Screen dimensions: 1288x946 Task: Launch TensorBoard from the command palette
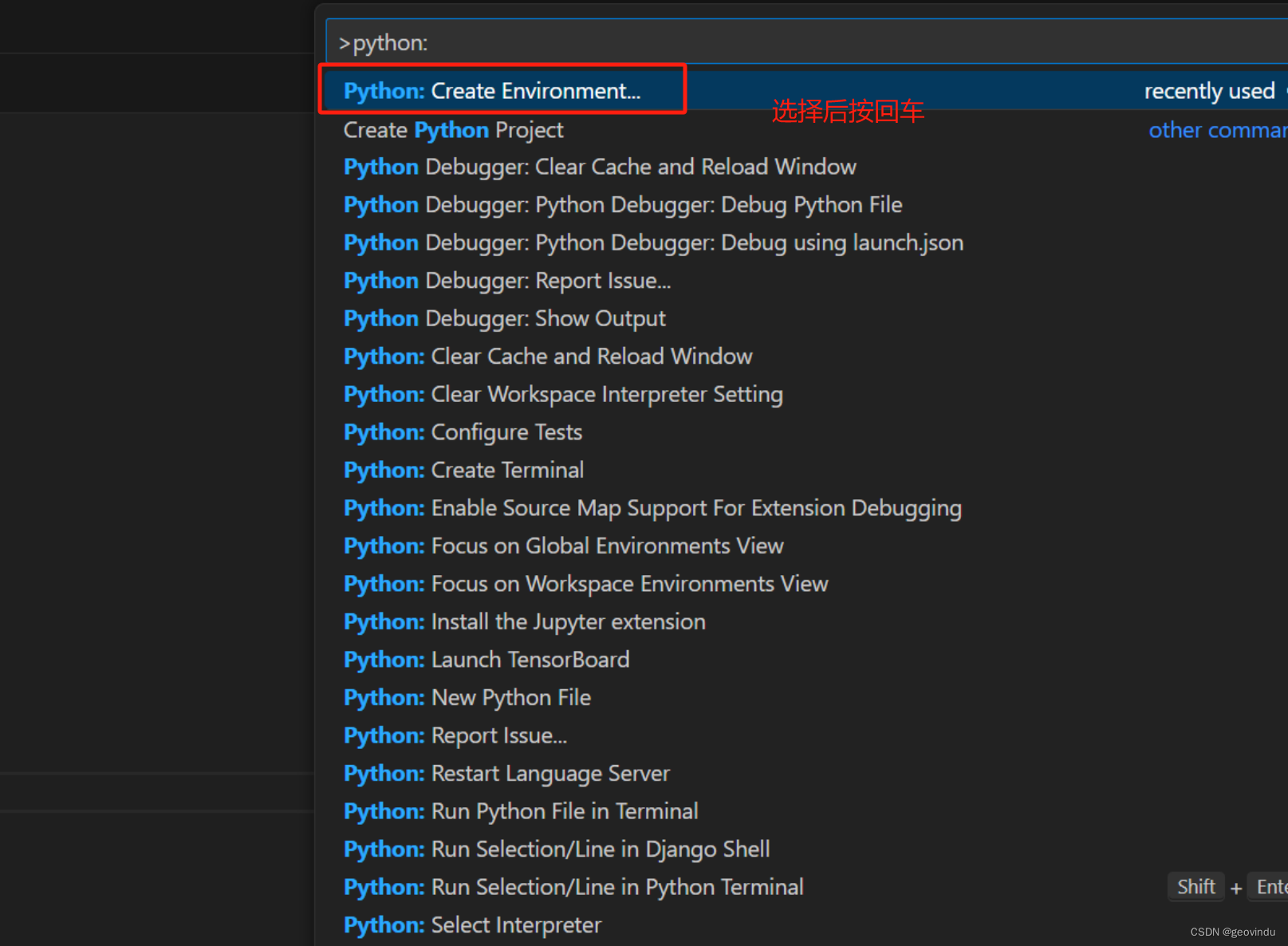coord(485,660)
